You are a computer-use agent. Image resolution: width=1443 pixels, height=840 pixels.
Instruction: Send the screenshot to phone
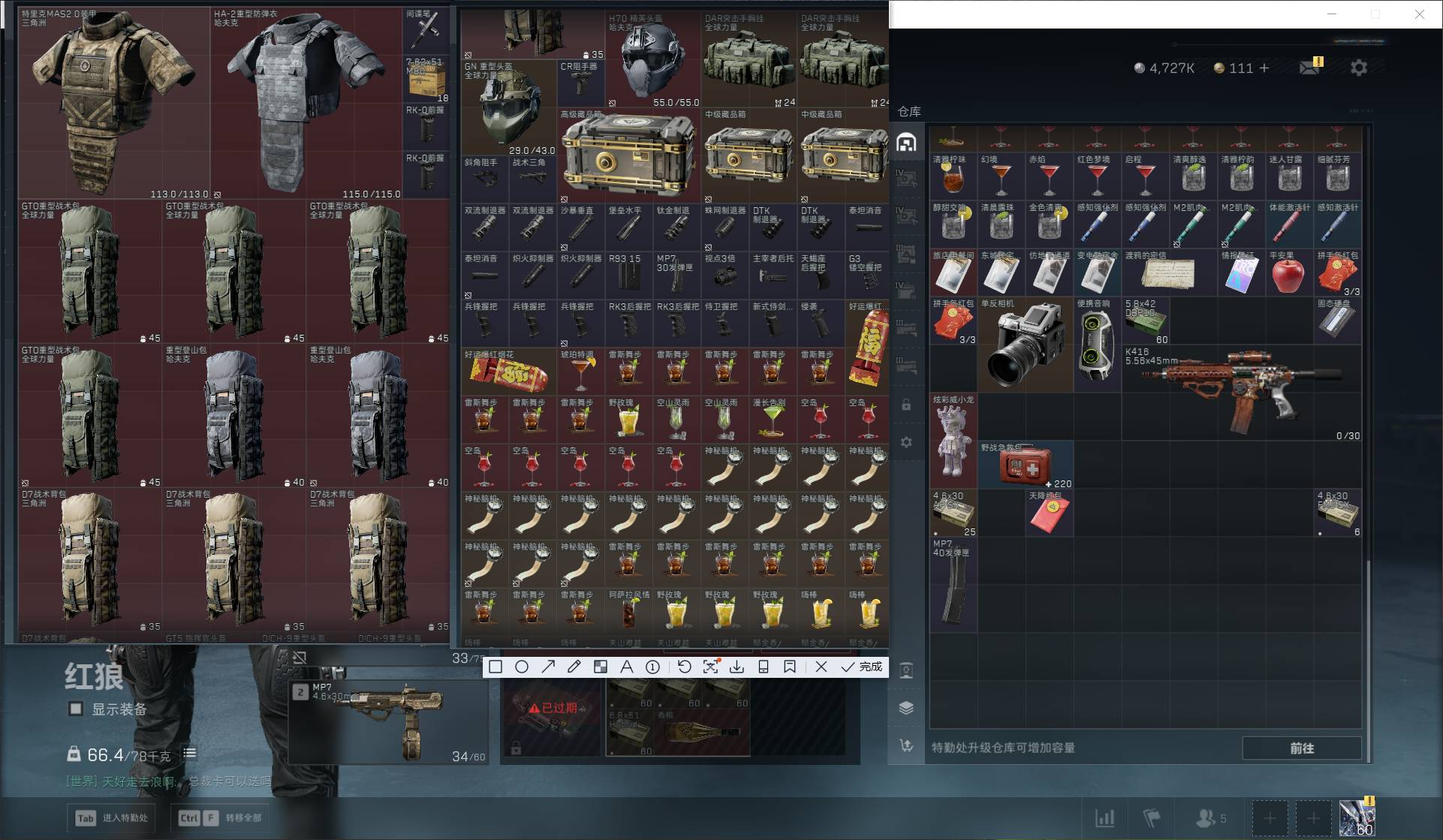point(763,667)
